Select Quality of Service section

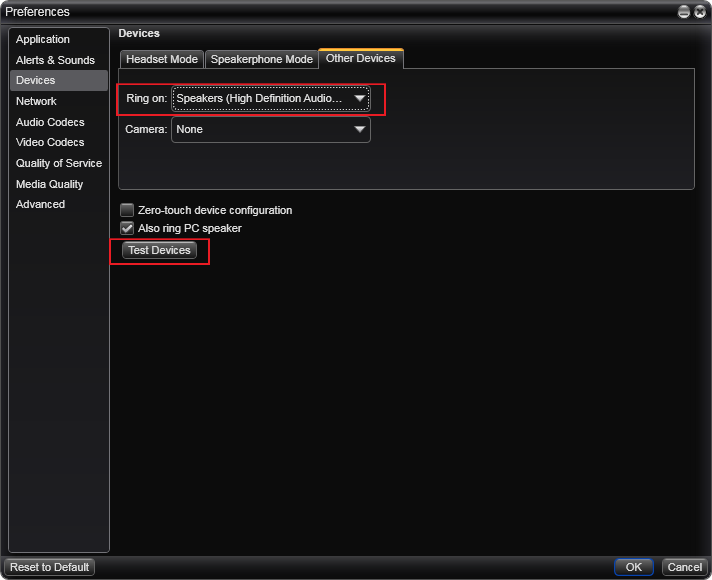pyautogui.click(x=59, y=163)
